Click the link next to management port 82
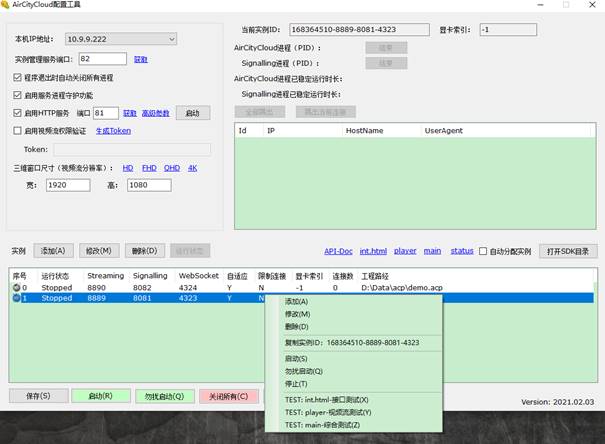The image size is (605, 444). pos(140,59)
